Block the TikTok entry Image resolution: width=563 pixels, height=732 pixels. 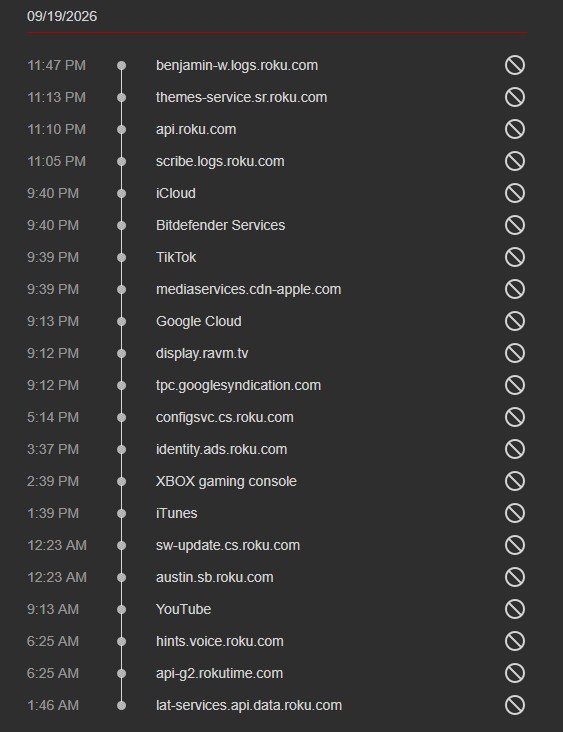pos(515,257)
